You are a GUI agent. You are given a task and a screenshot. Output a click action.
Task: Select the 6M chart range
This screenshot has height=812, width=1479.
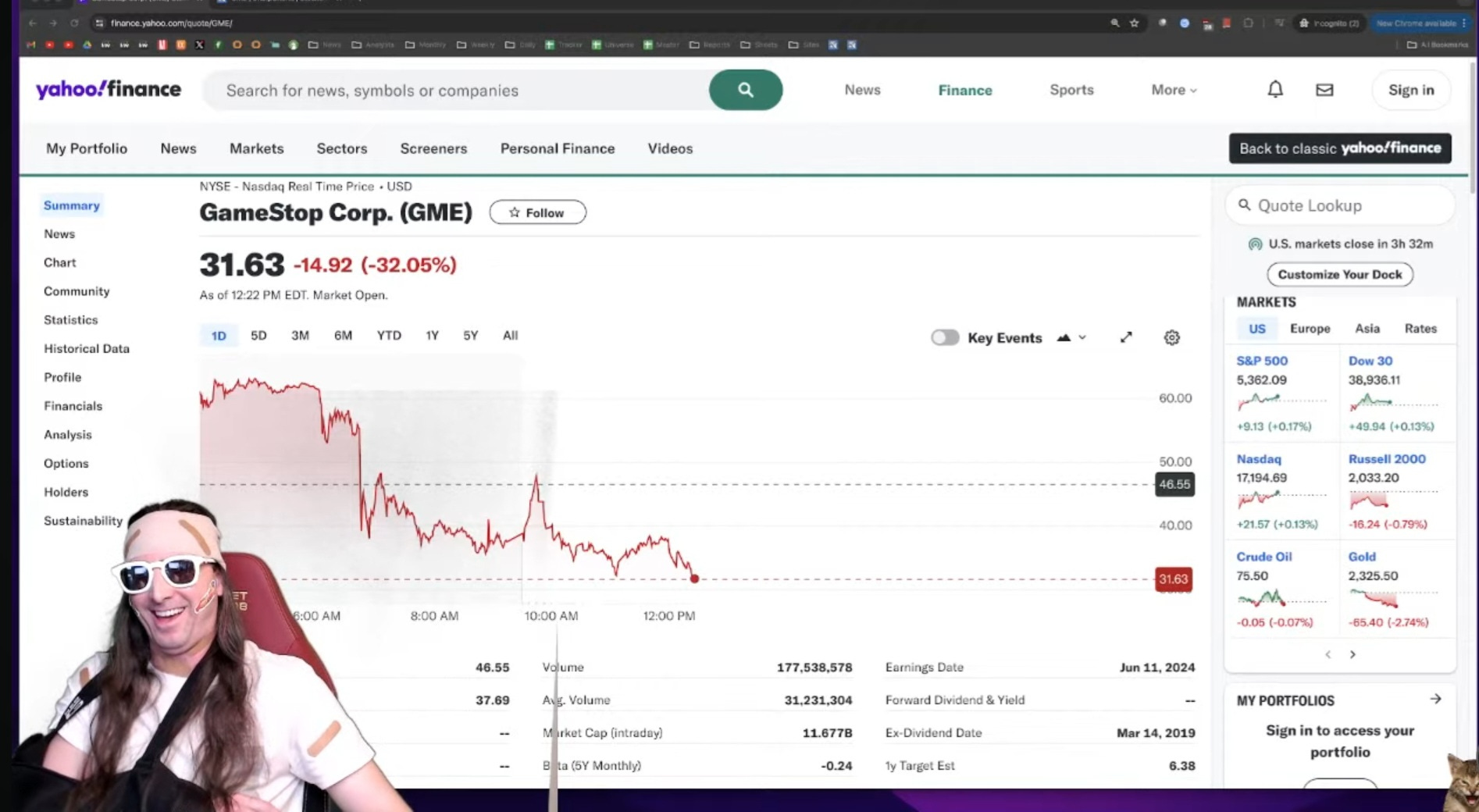[x=343, y=335]
